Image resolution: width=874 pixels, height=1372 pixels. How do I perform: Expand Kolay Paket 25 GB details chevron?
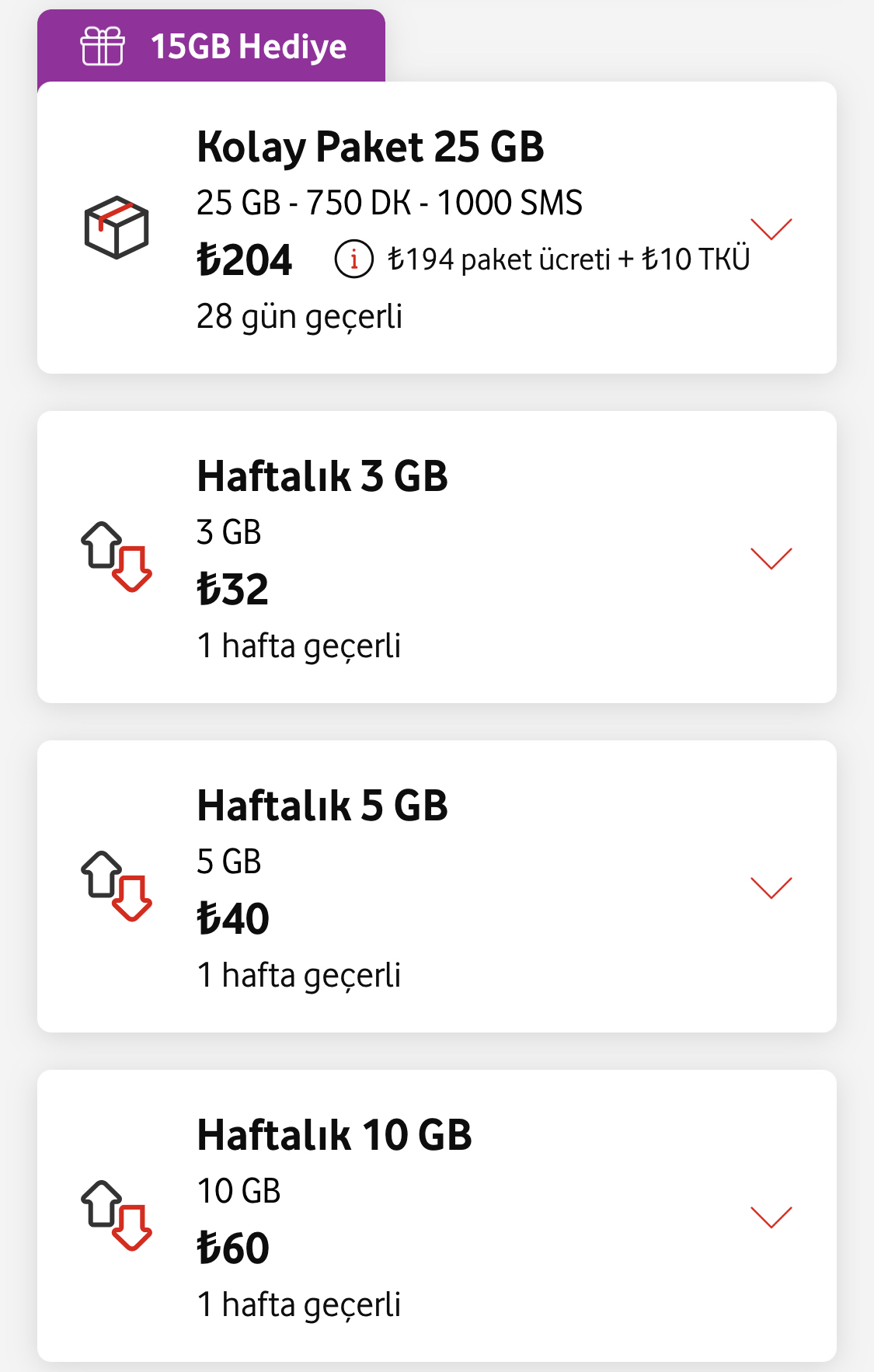point(771,228)
